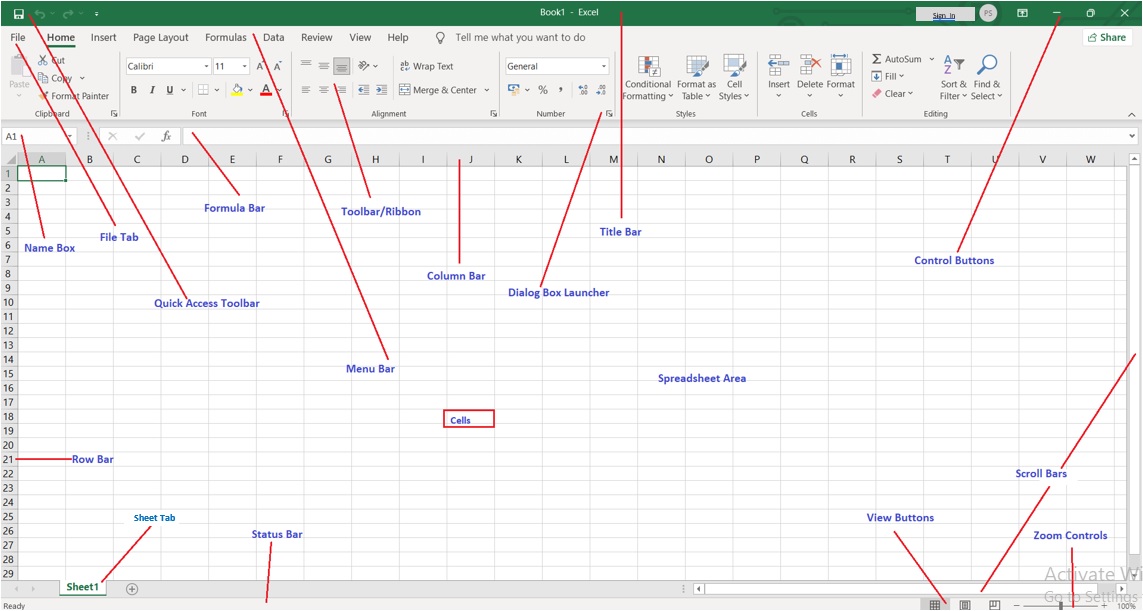Switch to the Formulas tab

click(x=225, y=37)
